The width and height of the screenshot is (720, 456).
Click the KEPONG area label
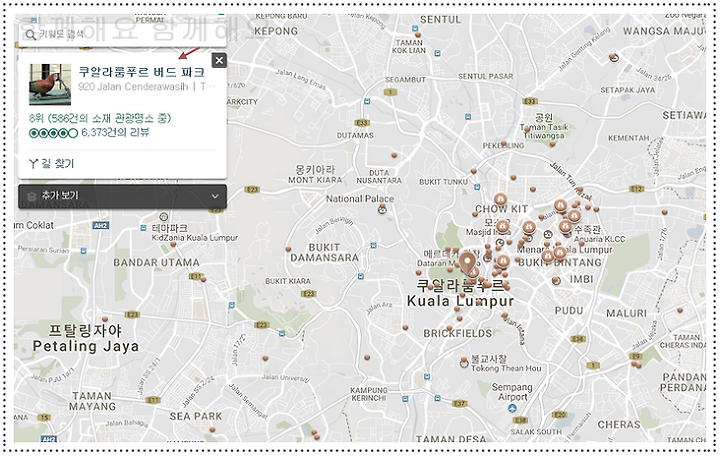click(x=276, y=31)
